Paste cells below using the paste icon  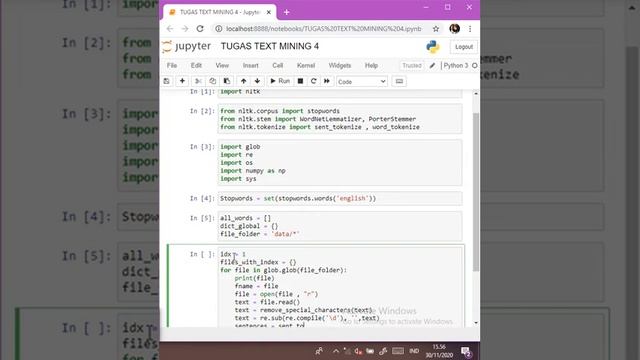click(227, 81)
